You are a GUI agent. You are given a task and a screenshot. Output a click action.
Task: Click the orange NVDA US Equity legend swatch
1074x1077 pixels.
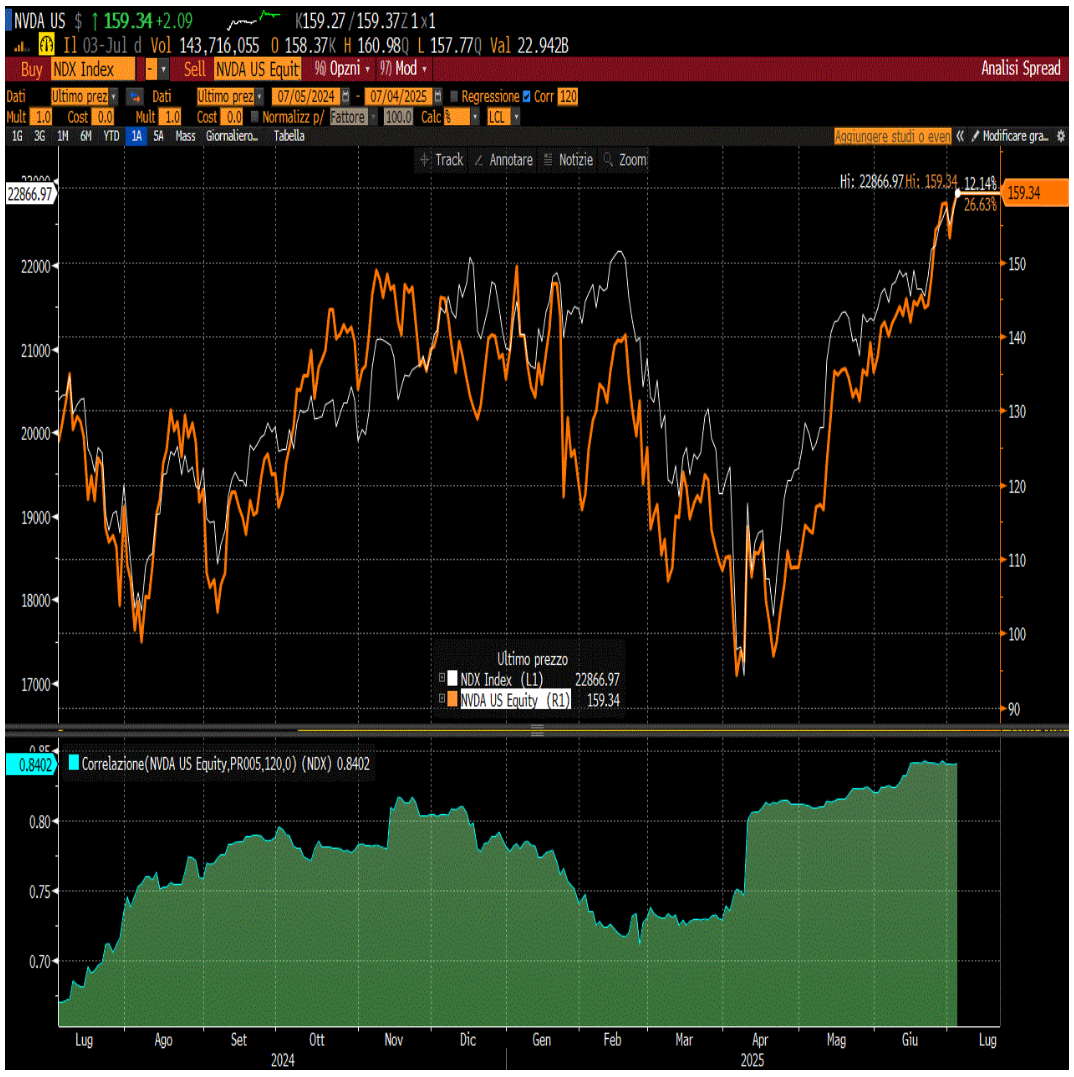[453, 699]
